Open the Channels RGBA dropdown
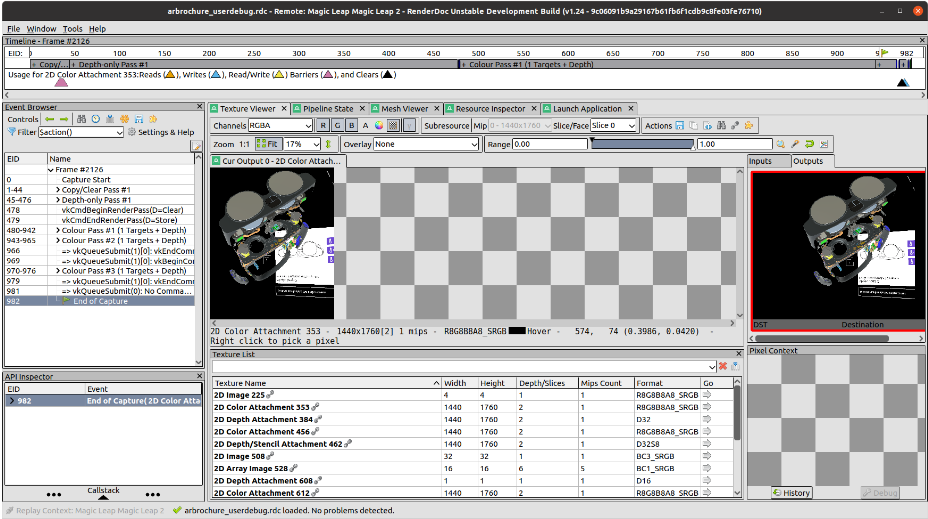Screen dimensions: 928x519 coord(280,125)
